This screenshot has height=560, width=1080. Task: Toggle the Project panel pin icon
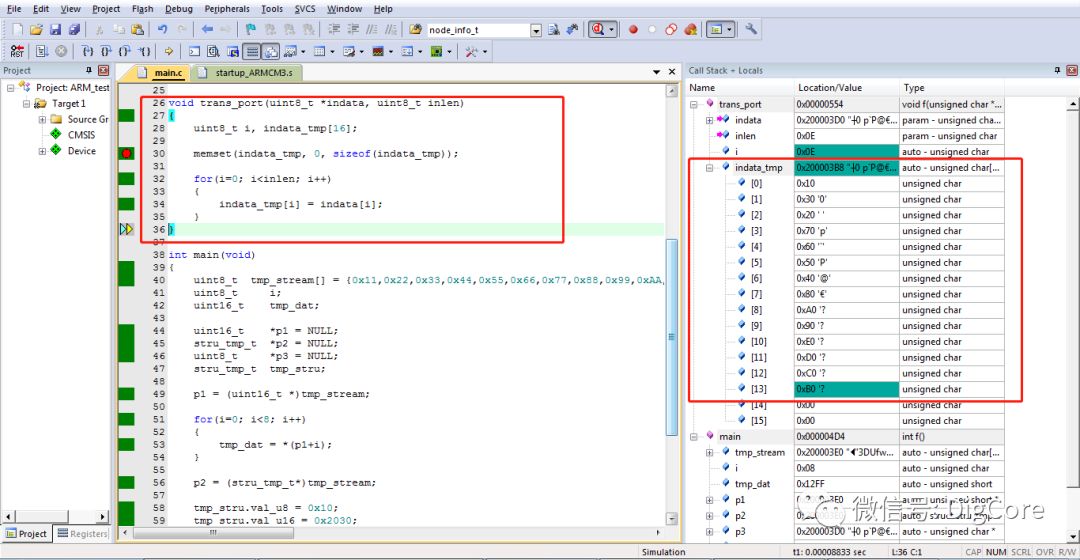(x=89, y=70)
